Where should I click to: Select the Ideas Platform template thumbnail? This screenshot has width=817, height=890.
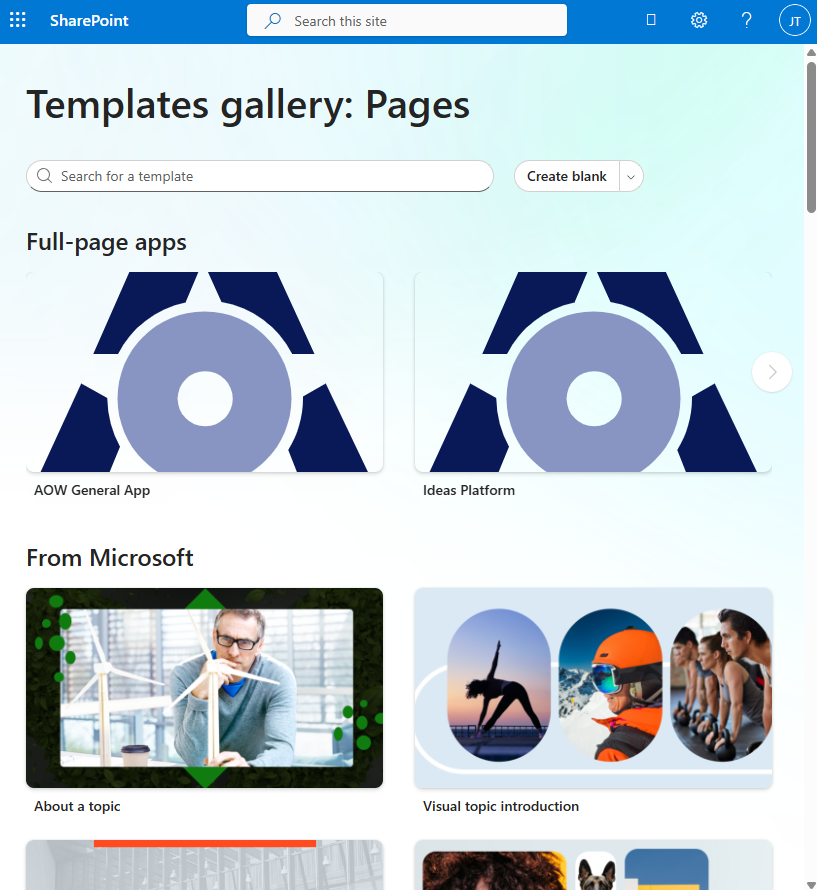[593, 372]
